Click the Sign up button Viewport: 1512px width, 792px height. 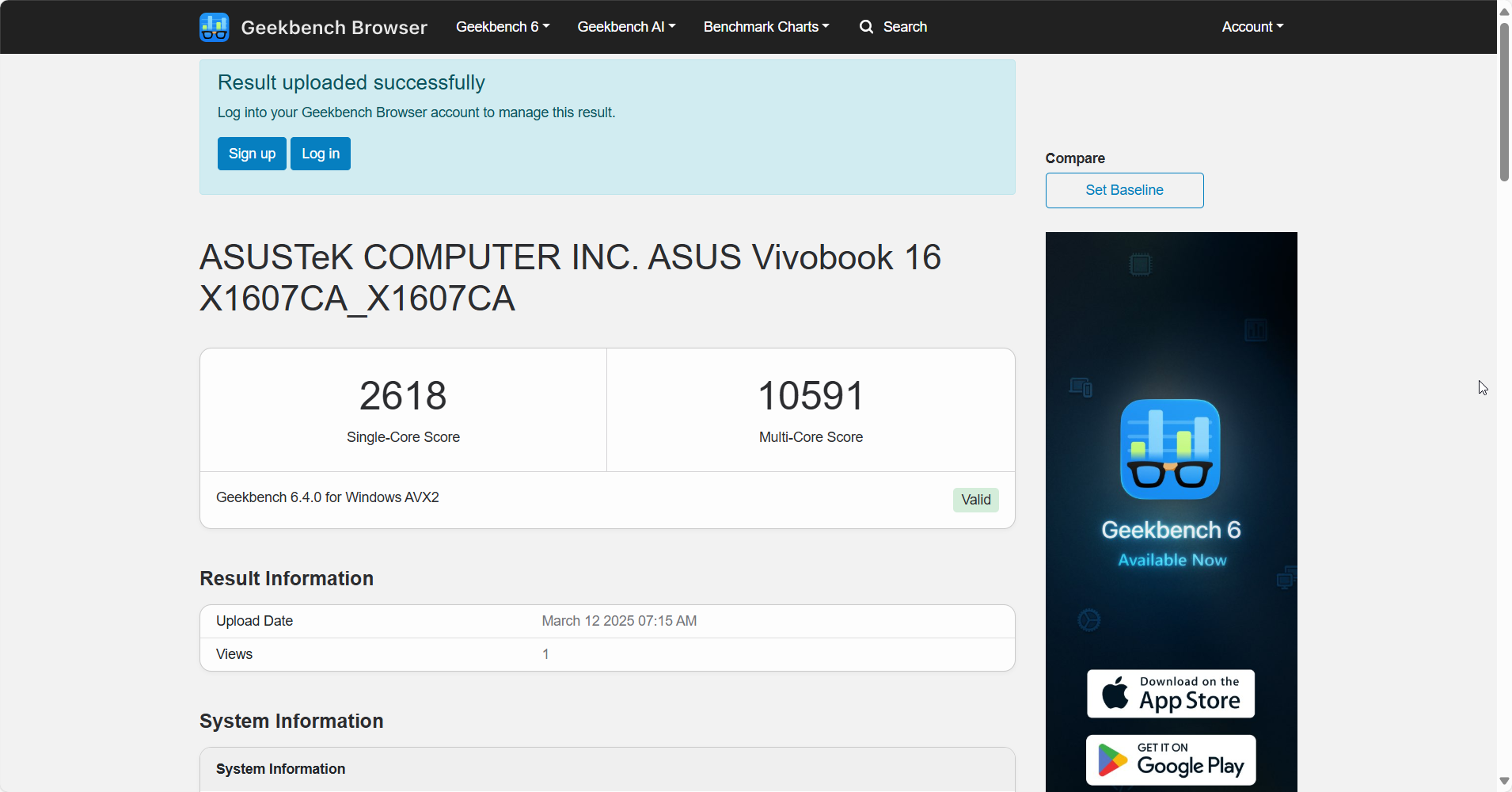252,154
